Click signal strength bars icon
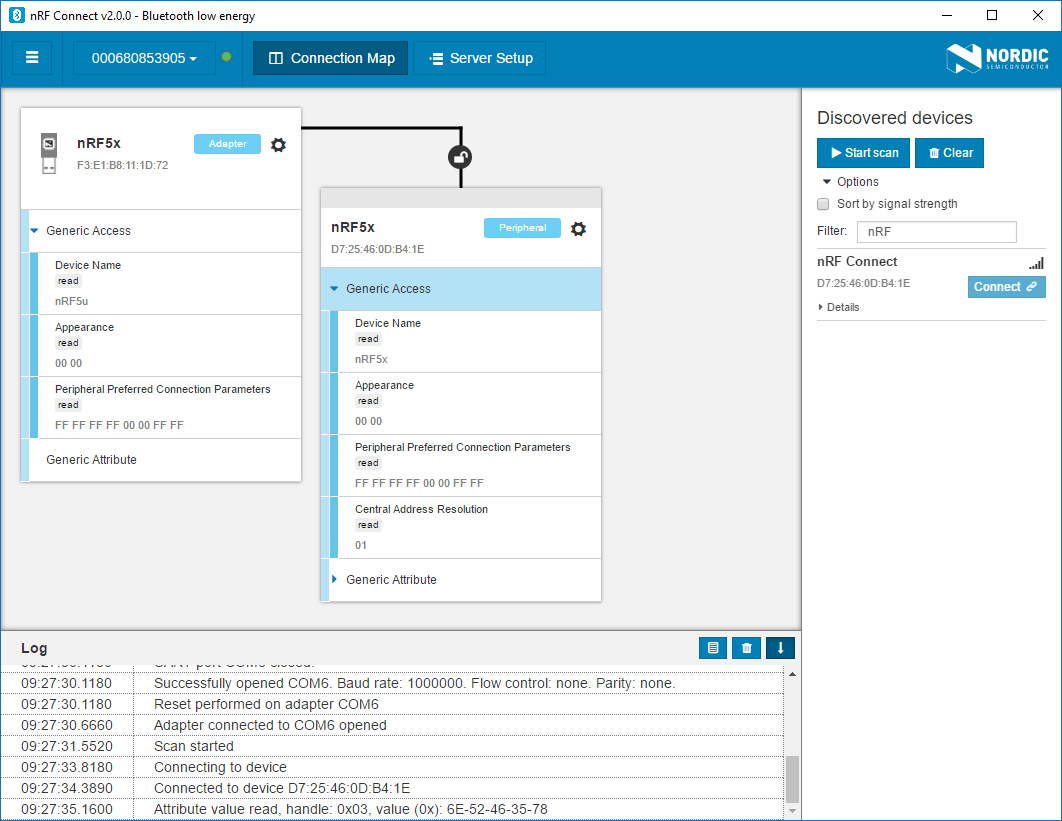This screenshot has height=821, width=1062. click(1036, 263)
